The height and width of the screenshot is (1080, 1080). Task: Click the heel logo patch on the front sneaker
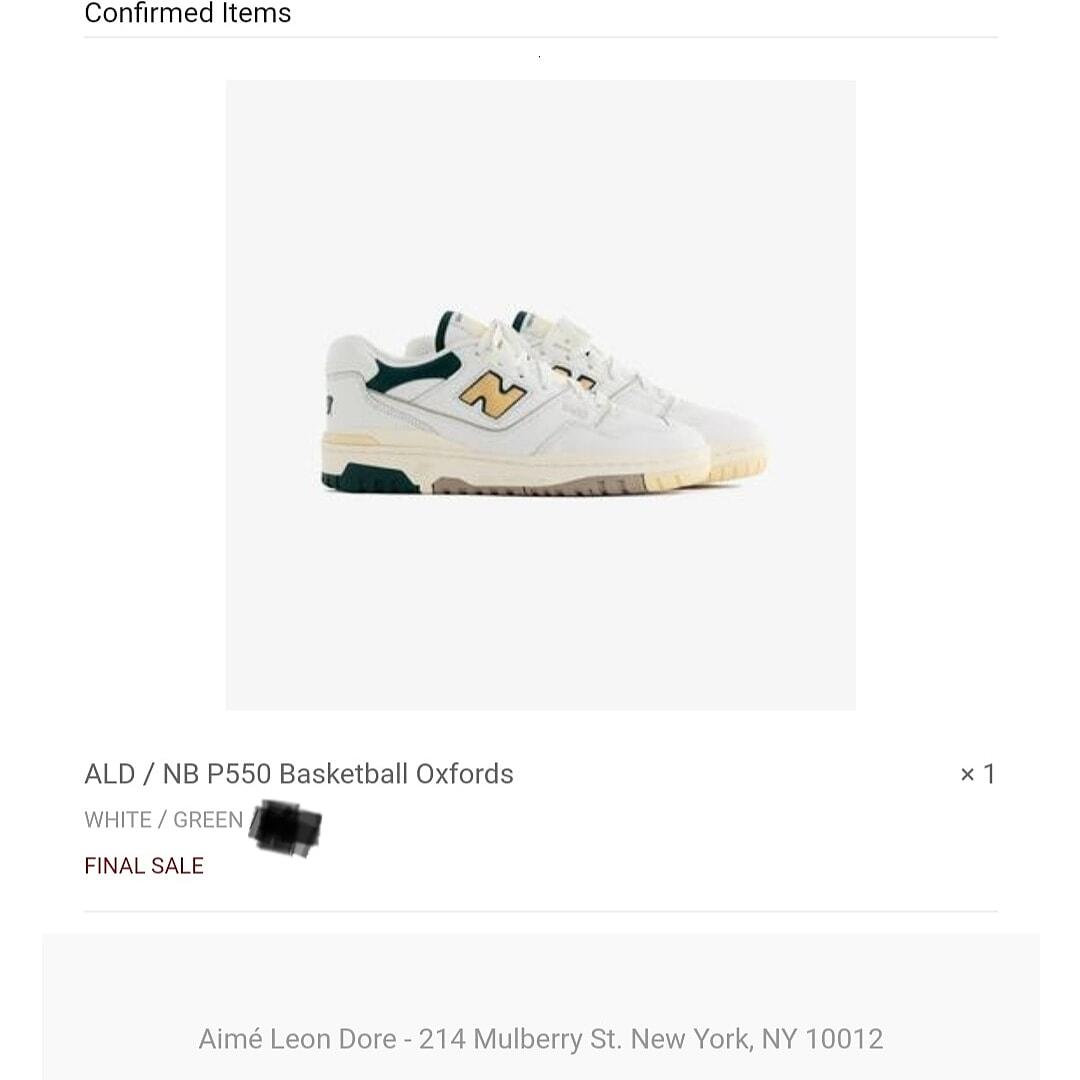tap(329, 404)
